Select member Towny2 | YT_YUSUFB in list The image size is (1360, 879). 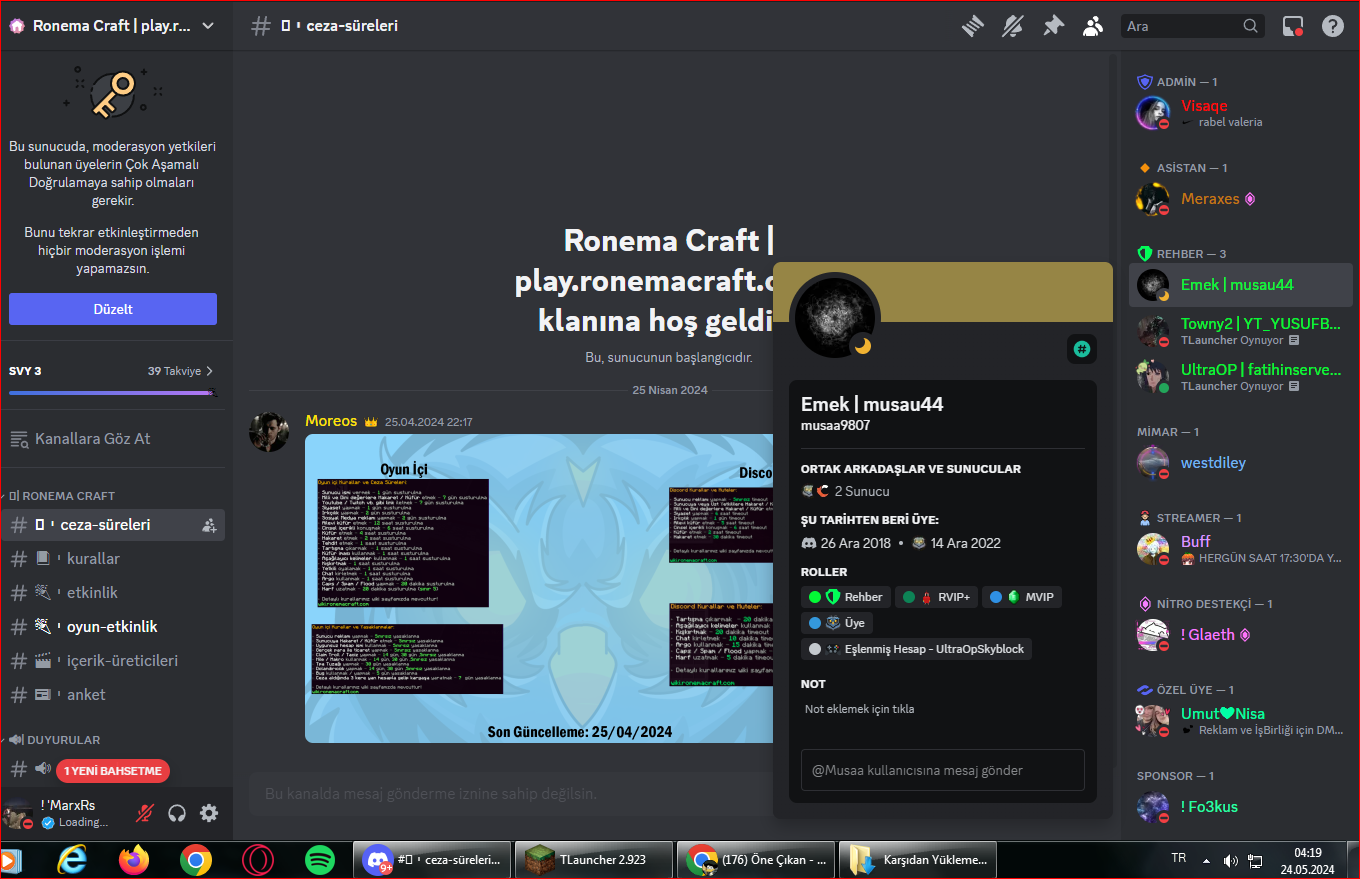[1240, 332]
